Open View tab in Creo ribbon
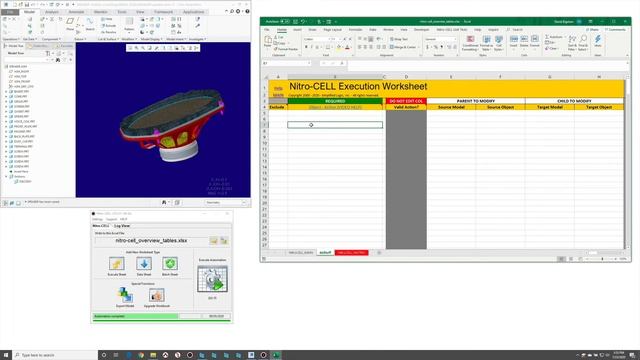This screenshot has height=360, width=640. 140,12
